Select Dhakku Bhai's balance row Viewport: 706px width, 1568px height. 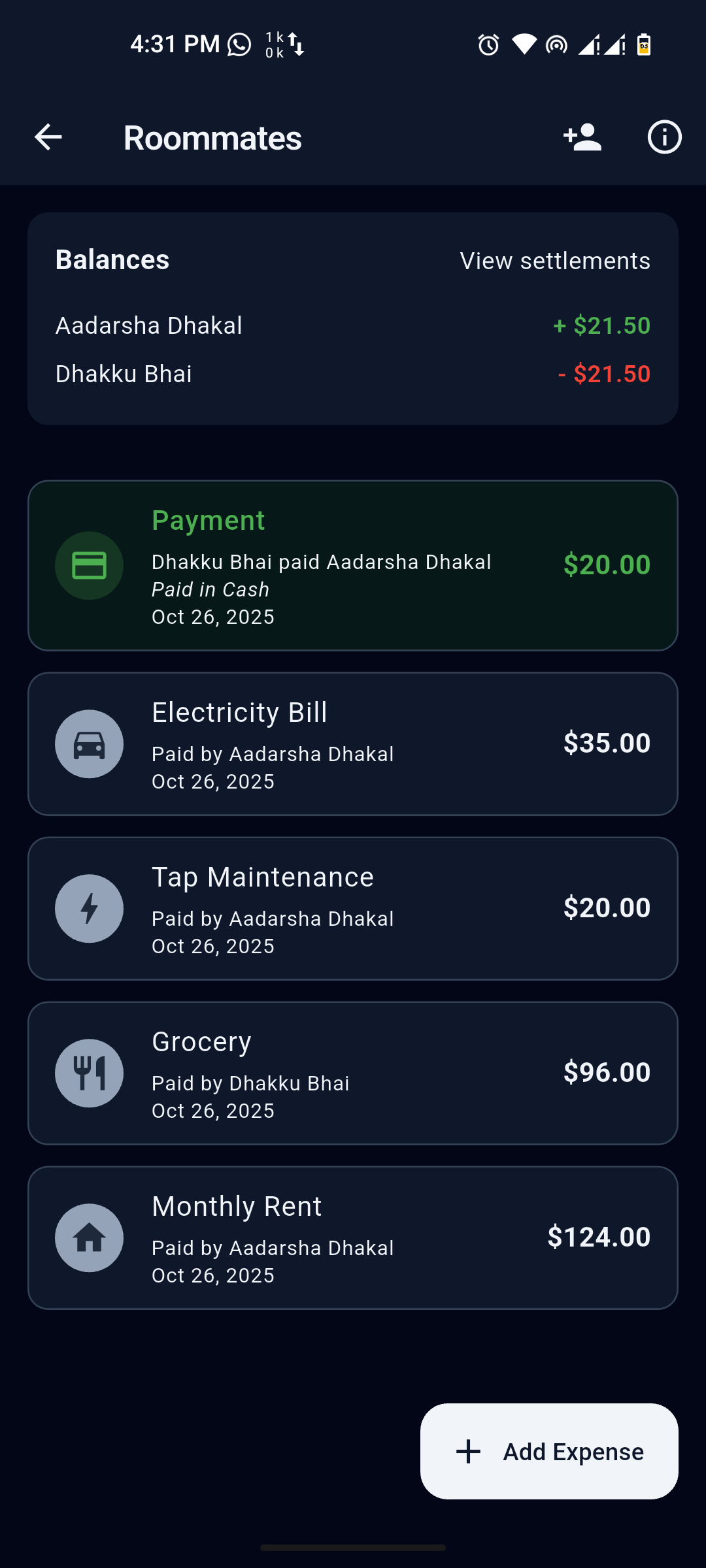(353, 374)
